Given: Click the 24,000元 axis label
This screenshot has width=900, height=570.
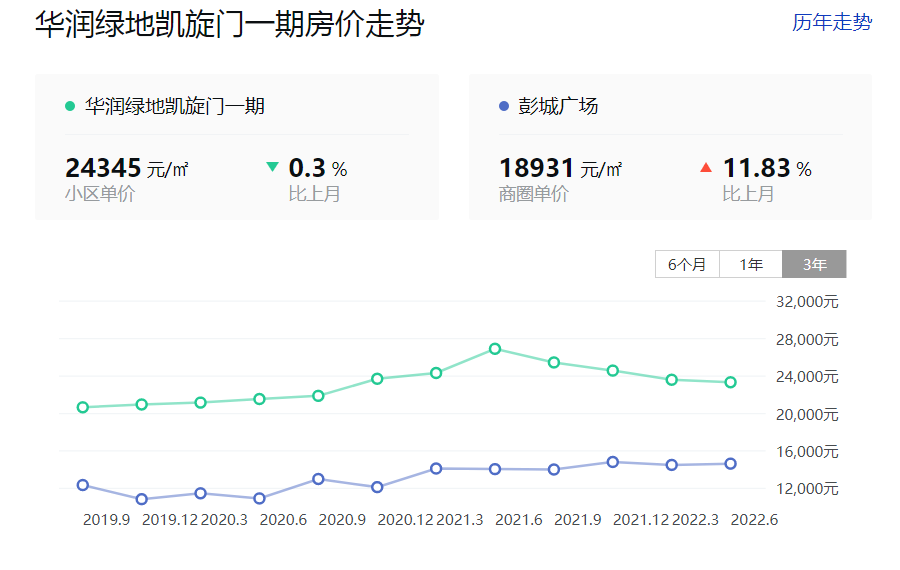Looking at the screenshot, I should point(807,377).
